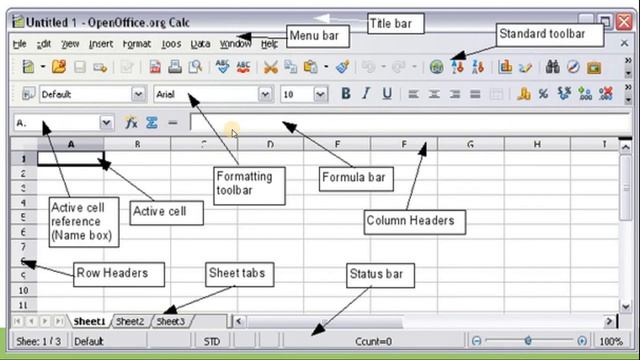Click the Paste clipboard icon
The width and height of the screenshot is (640, 360).
[311, 67]
